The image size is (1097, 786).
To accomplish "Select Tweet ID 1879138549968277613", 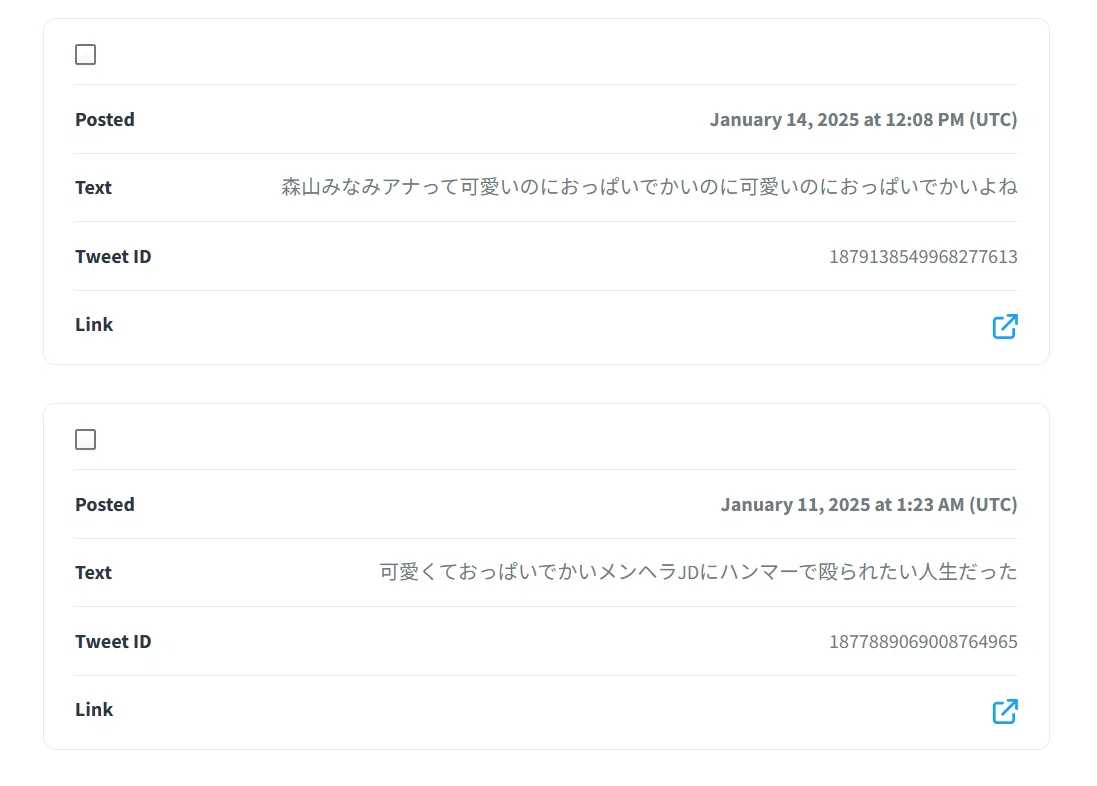I will pos(923,257).
